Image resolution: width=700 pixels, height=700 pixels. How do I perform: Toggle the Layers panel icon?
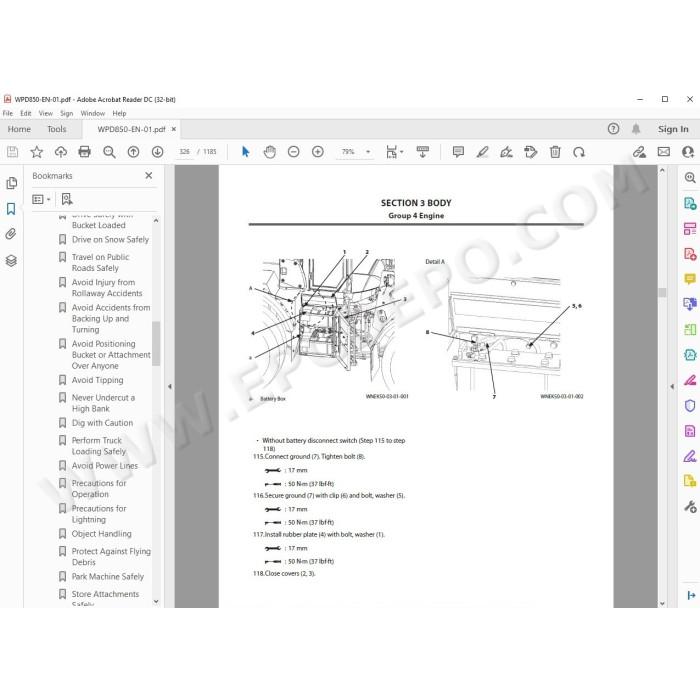pyautogui.click(x=11, y=260)
